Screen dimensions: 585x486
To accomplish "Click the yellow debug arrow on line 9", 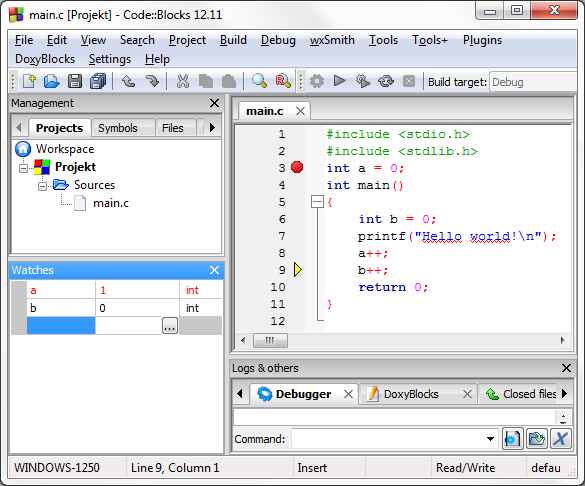I will [x=297, y=270].
